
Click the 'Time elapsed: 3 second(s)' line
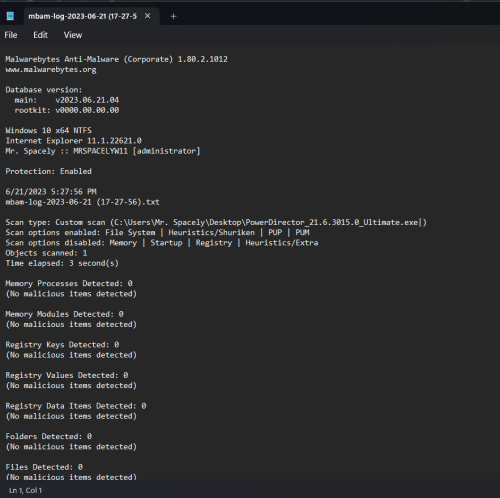point(62,263)
